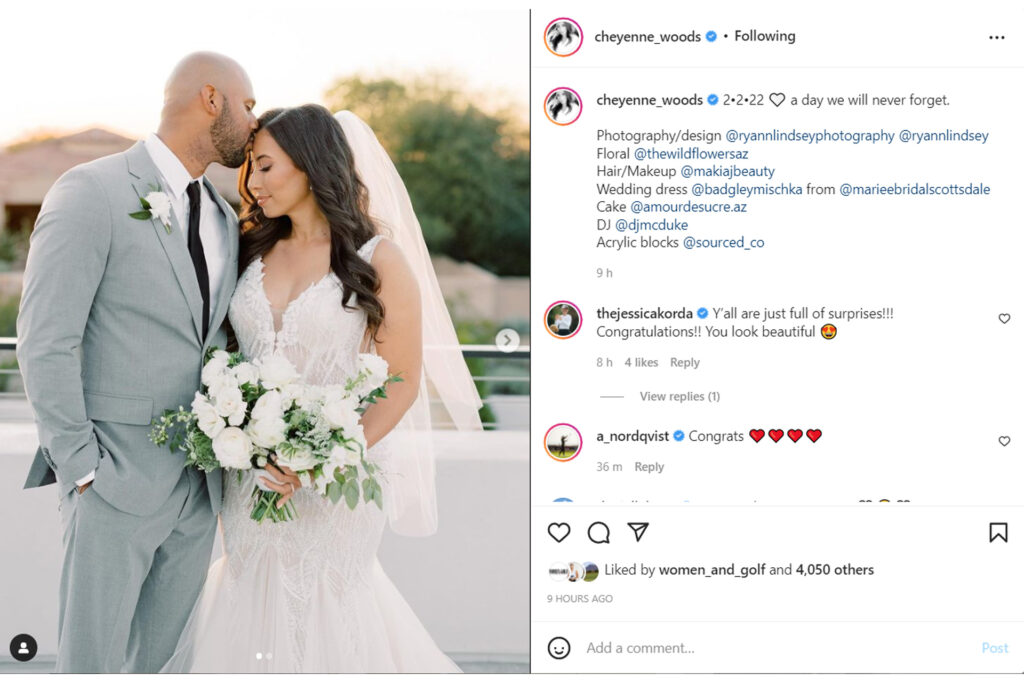Screen dimensions: 1024x683
Task: Reply to thejessicakorda's comment
Action: tap(684, 362)
